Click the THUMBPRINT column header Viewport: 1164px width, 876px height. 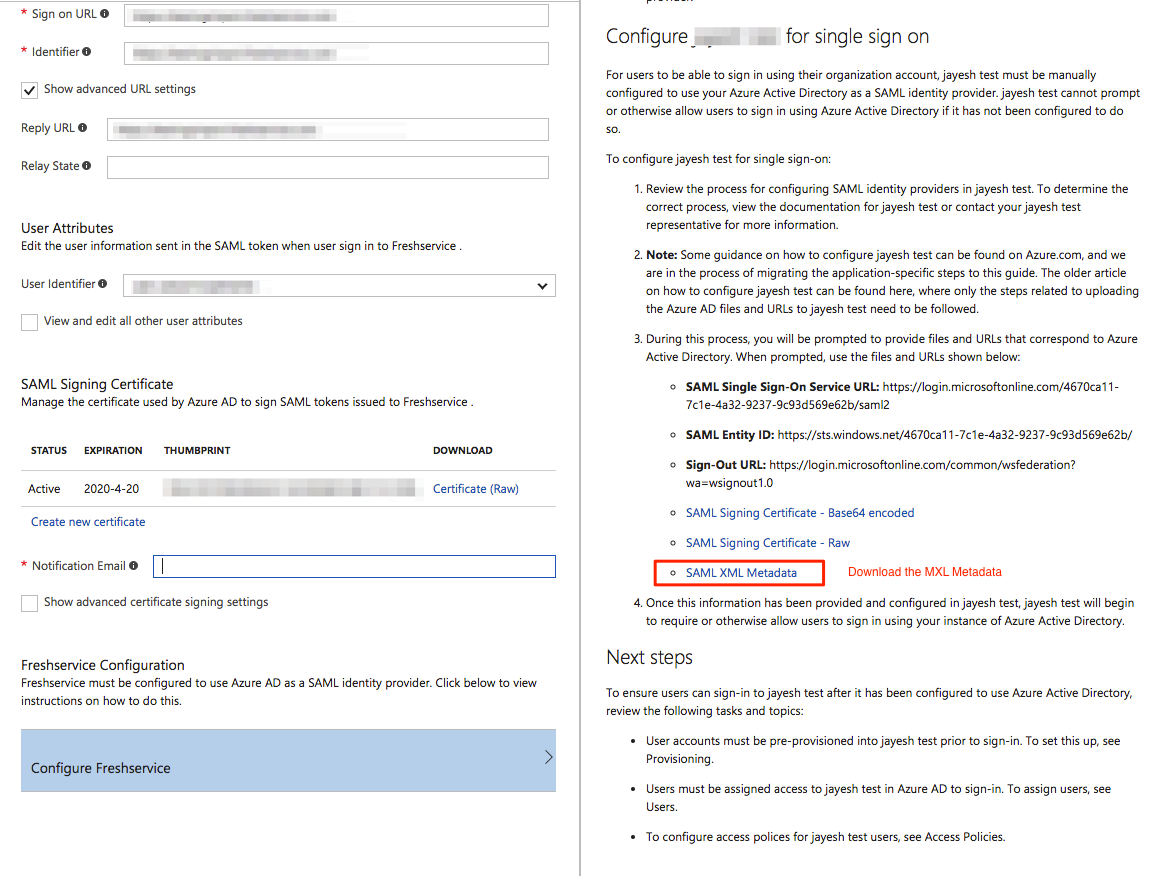(197, 451)
